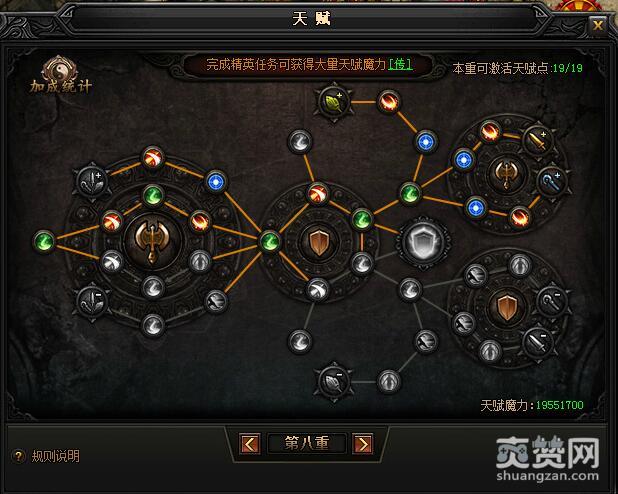The width and height of the screenshot is (618, 494).
Task: Select the golden sword plus talent node
Action: point(538,140)
